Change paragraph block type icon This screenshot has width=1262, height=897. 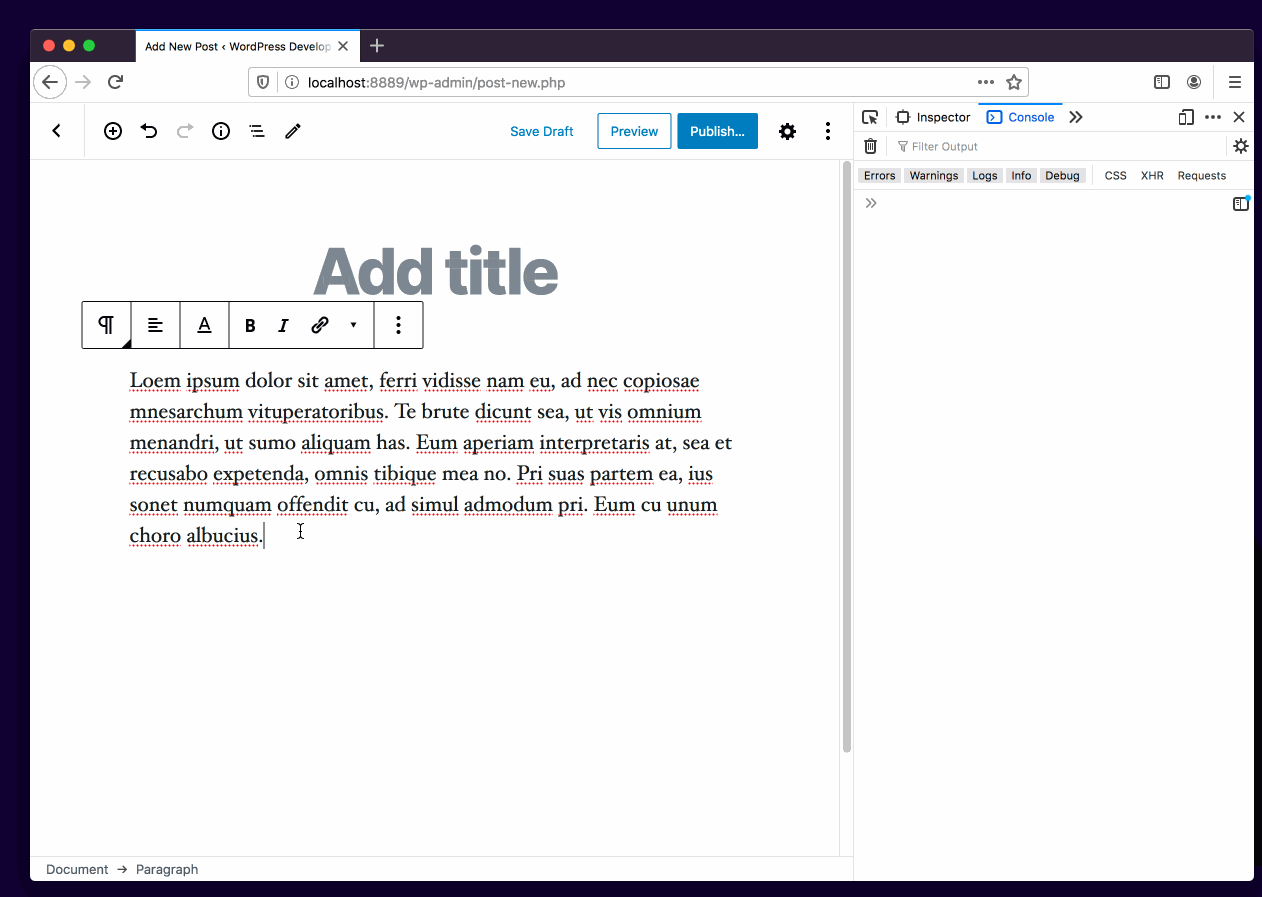(106, 325)
